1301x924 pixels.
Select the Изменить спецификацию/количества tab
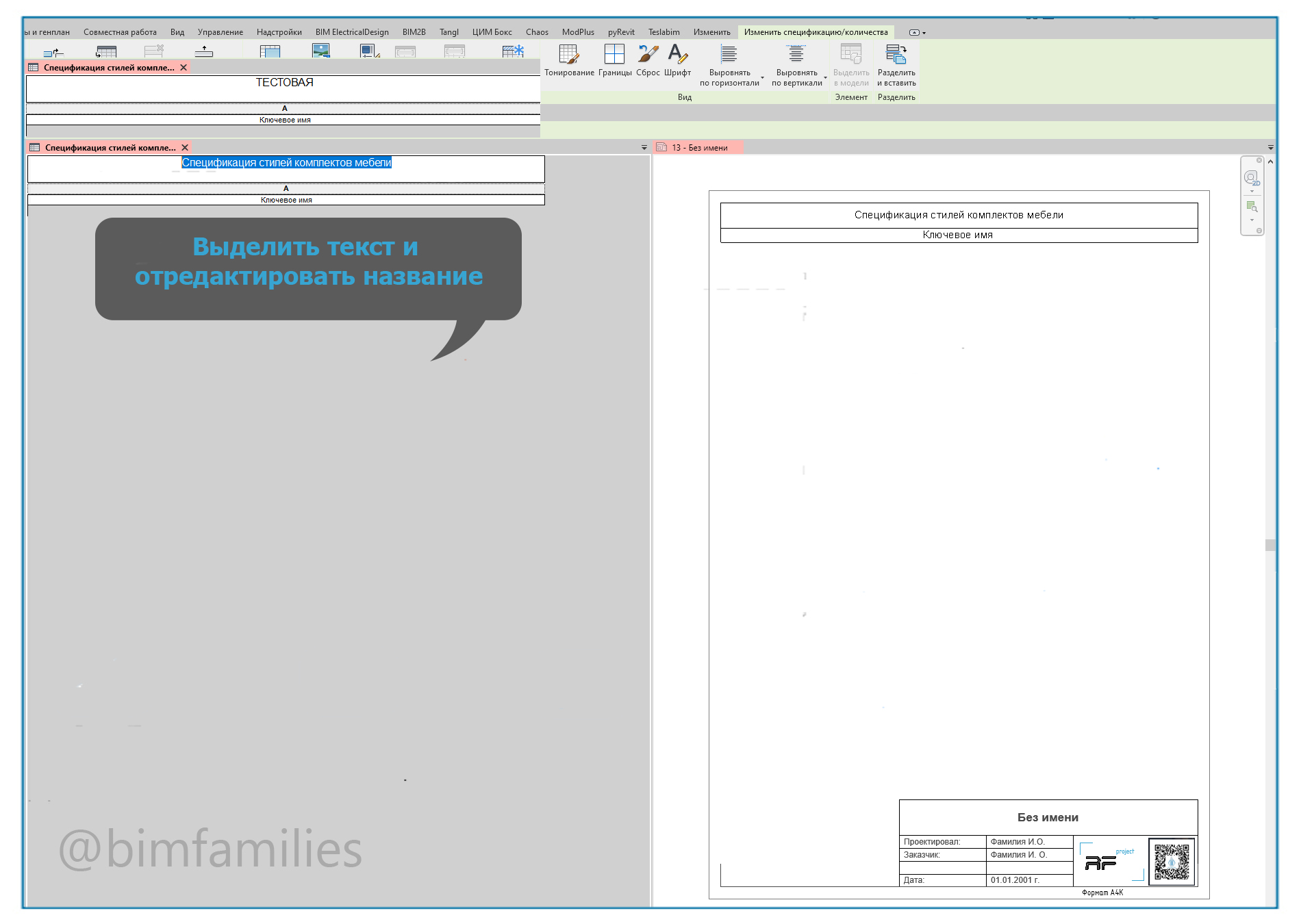tap(816, 32)
